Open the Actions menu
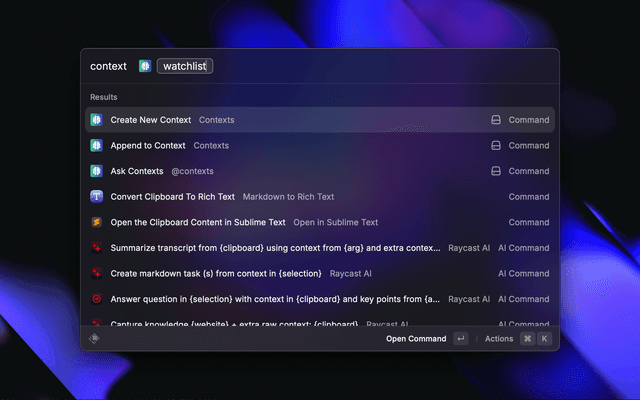 499,339
